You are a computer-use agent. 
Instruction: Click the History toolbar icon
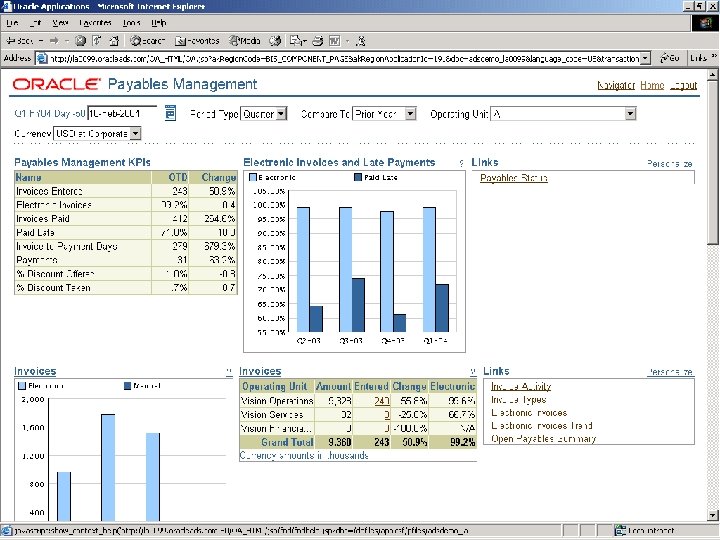pos(275,41)
